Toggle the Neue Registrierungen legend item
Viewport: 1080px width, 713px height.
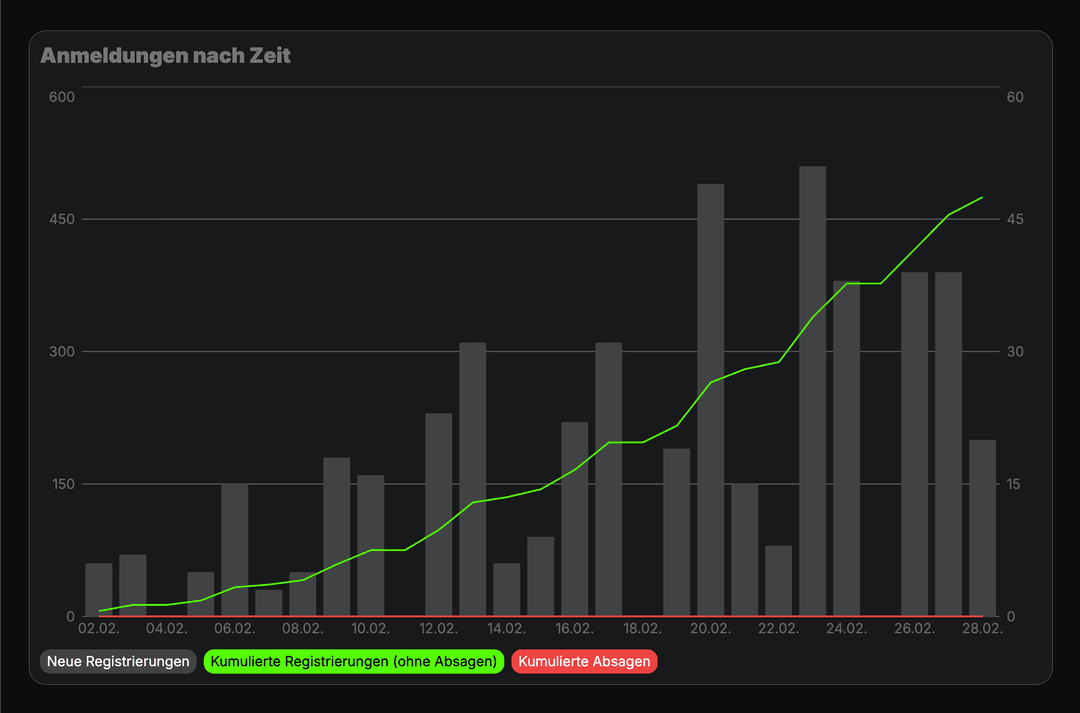click(118, 662)
